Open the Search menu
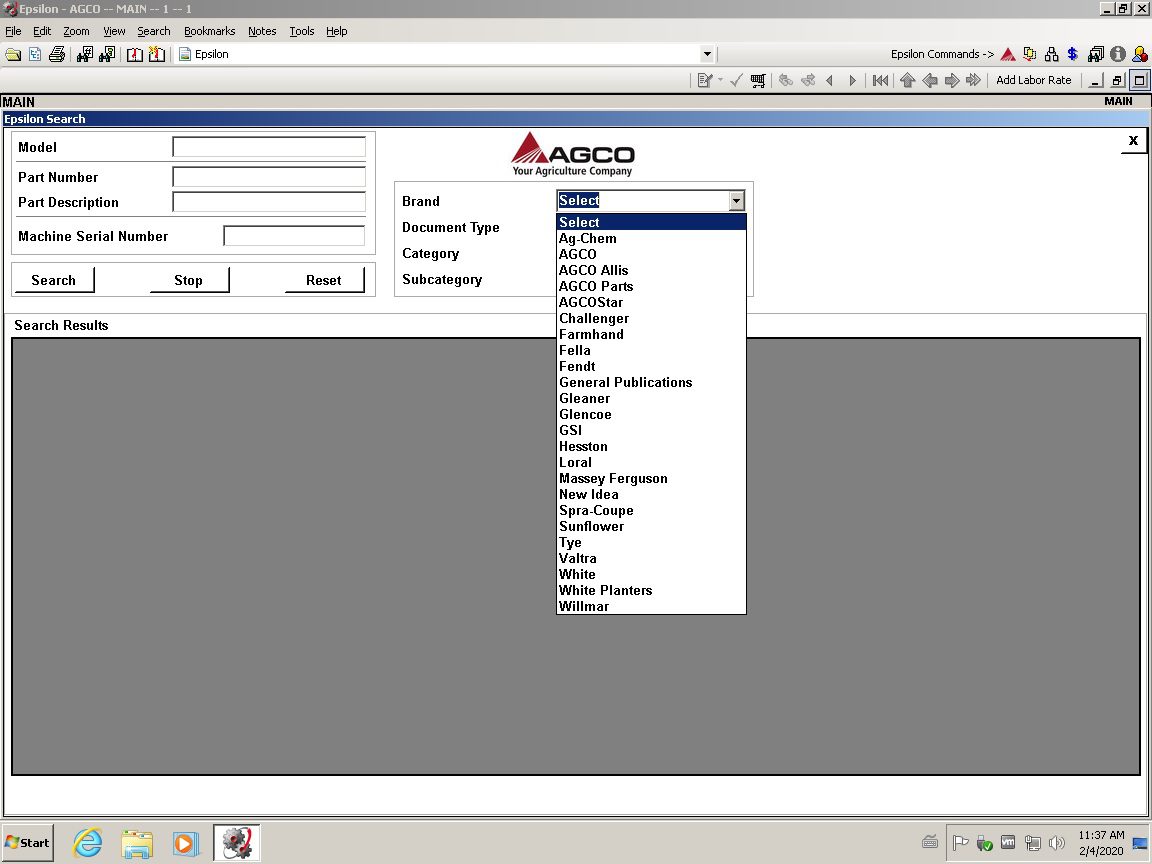 [x=154, y=31]
